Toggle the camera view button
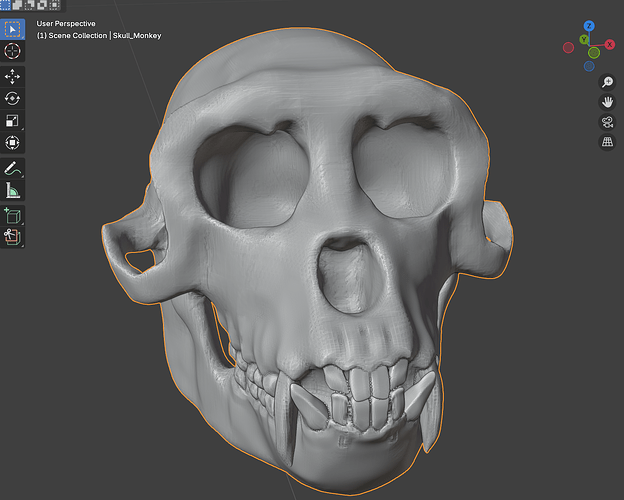Screen dimensions: 624x500 (607, 122)
